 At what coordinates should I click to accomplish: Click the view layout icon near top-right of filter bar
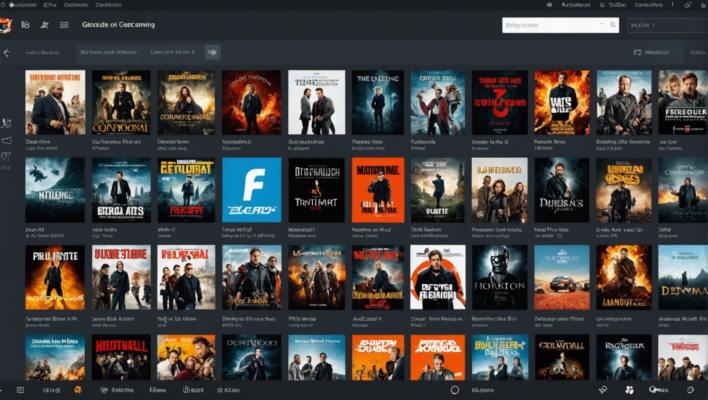click(x=637, y=52)
